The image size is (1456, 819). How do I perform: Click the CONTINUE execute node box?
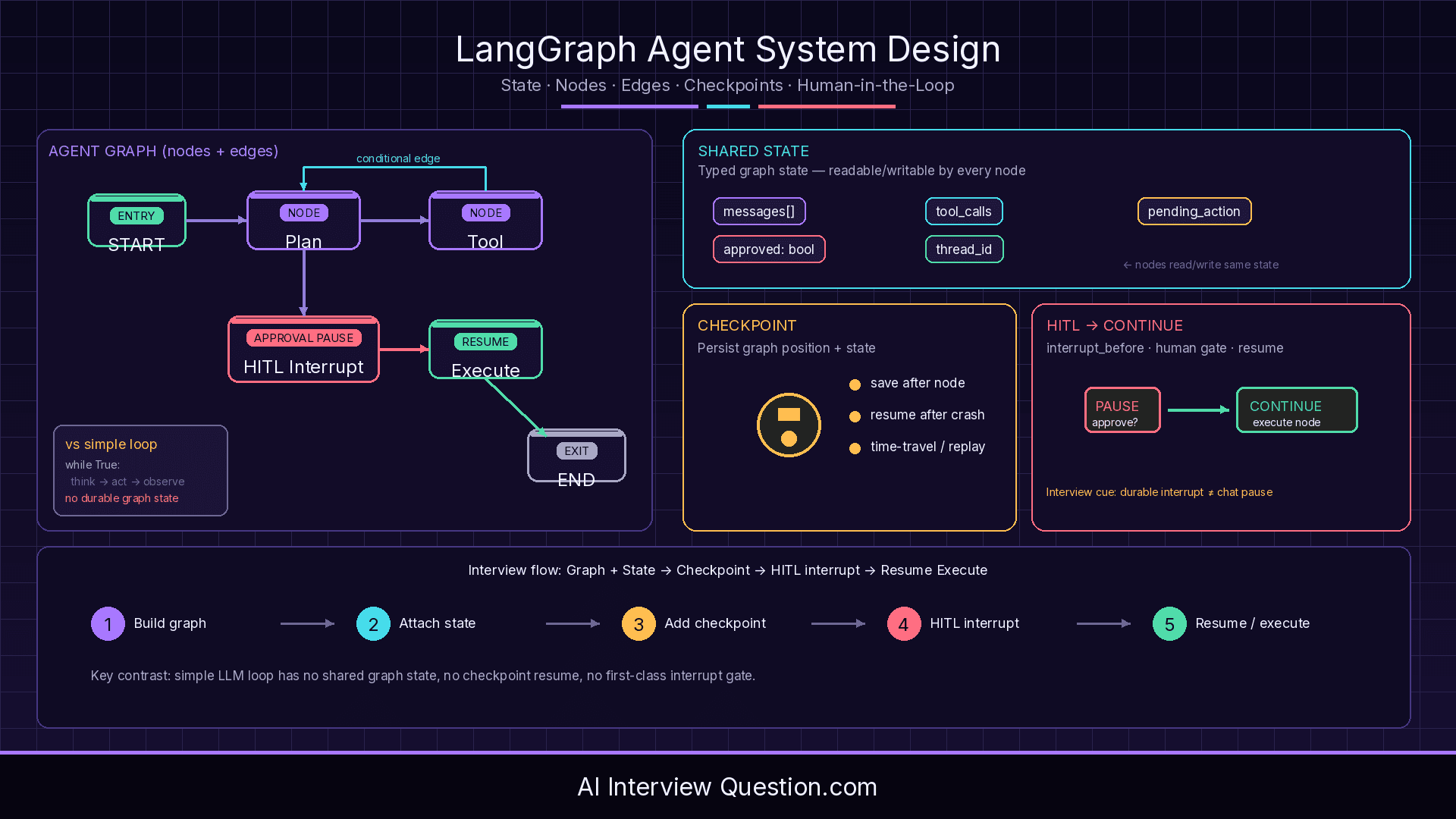(x=1297, y=410)
